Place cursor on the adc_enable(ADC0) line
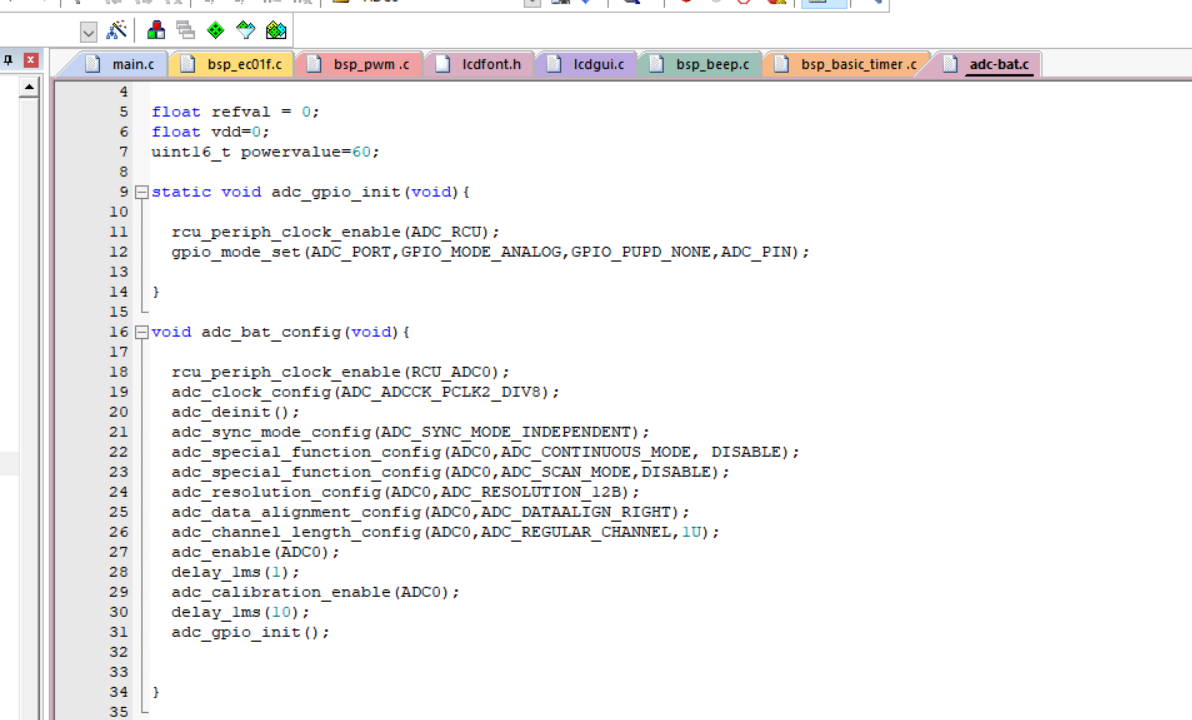1192x720 pixels. (x=255, y=552)
